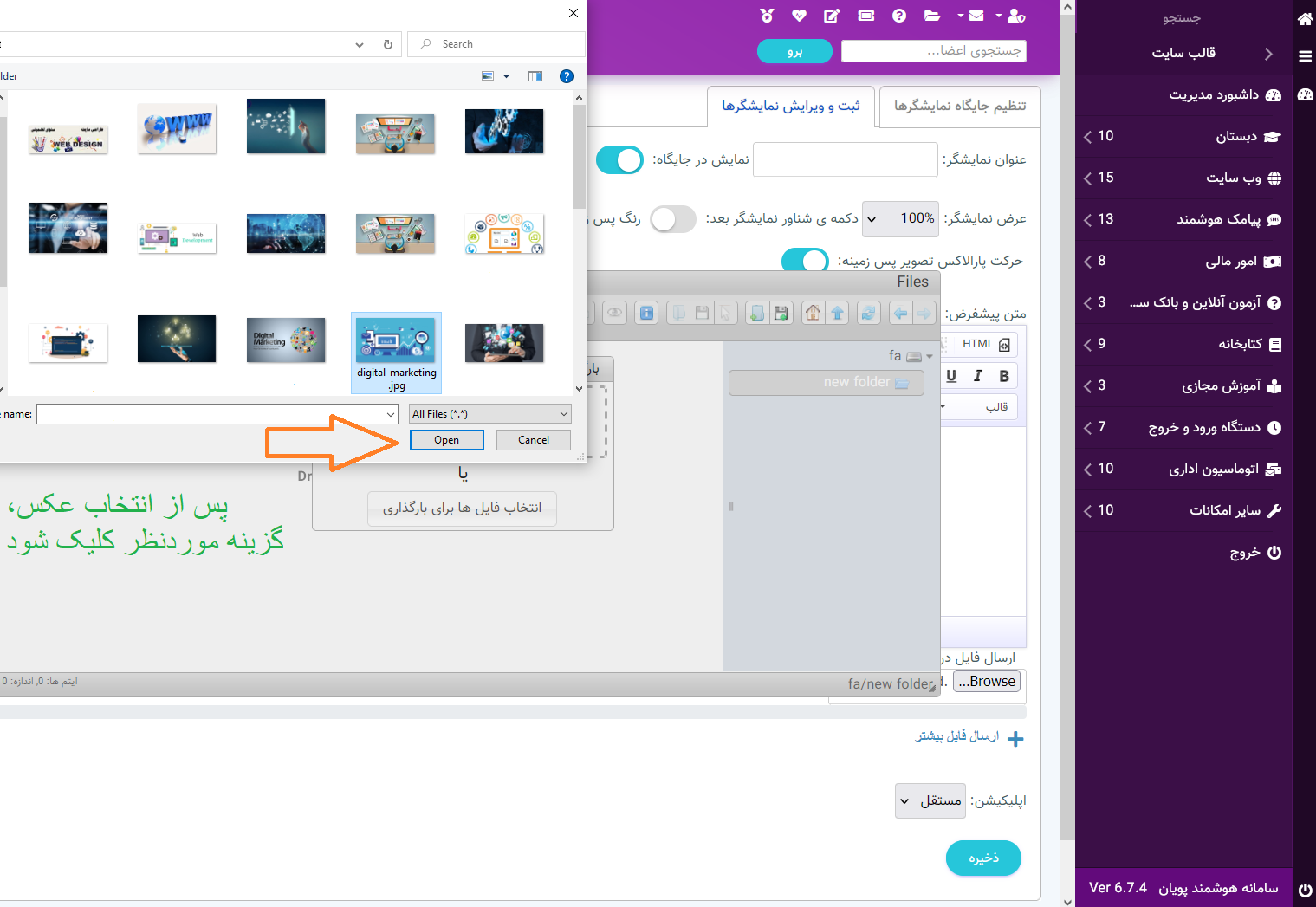This screenshot has width=1316, height=907.
Task: Toggle the preview pane in file dialog
Action: [x=535, y=76]
